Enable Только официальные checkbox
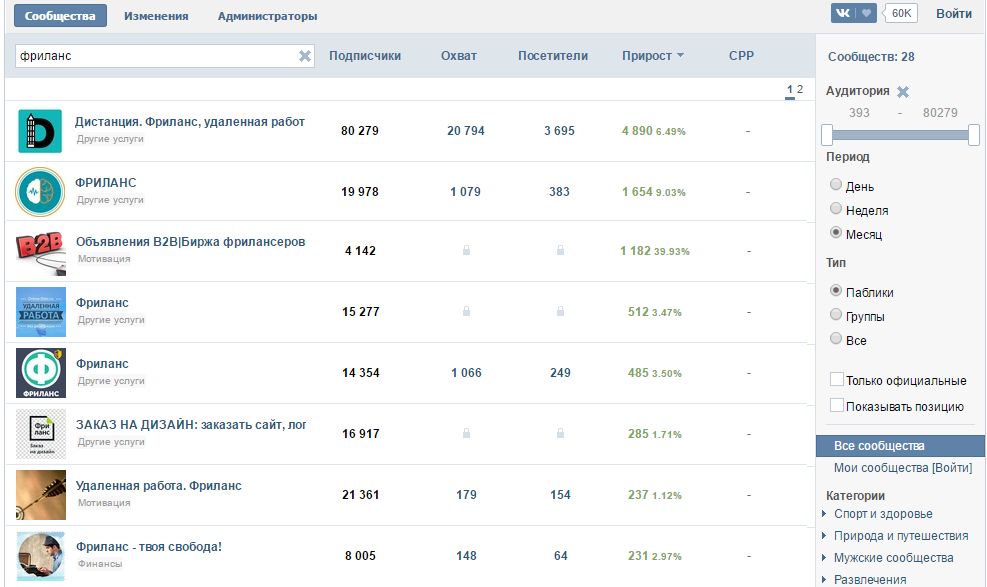Viewport: 987px width, 587px height. (837, 379)
